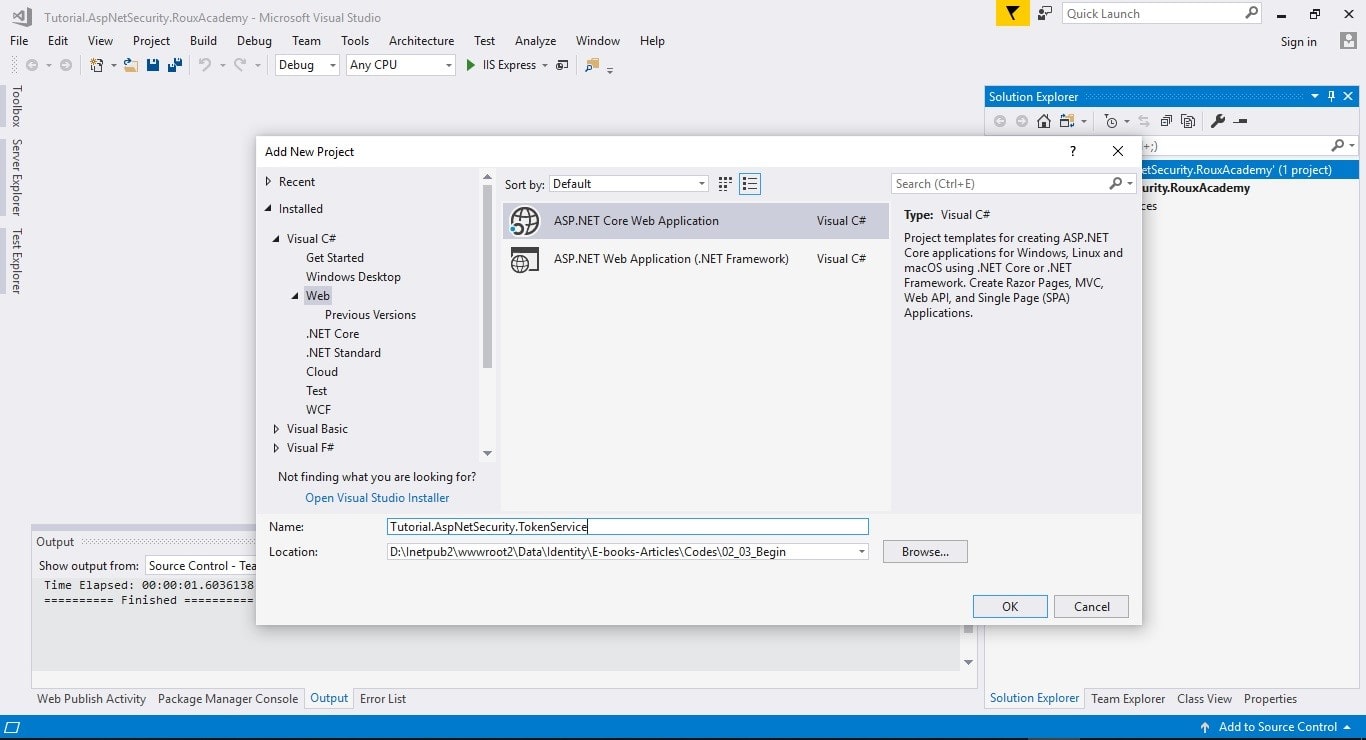This screenshot has width=1366, height=740.
Task: Click the Open Visual Studio Installer link
Action: [377, 497]
